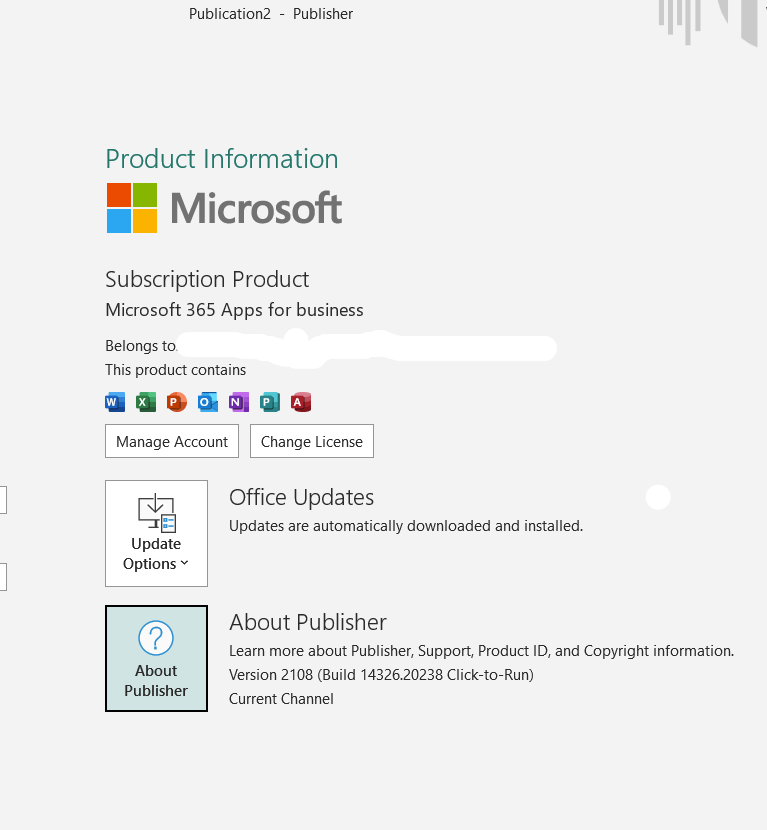
Task: Click the Version 2108 build text
Action: click(381, 675)
